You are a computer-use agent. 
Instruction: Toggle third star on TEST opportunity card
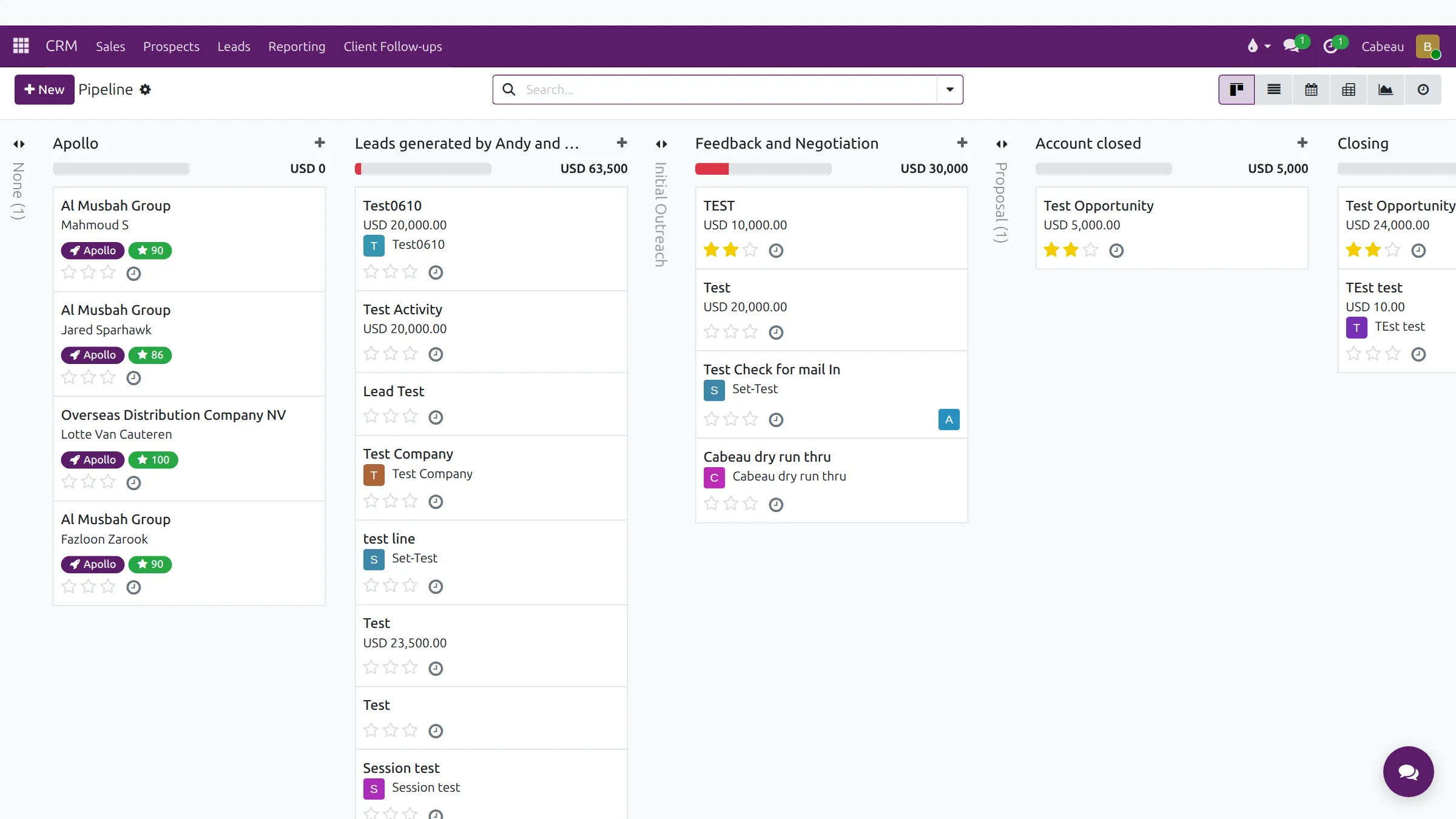coord(750,250)
